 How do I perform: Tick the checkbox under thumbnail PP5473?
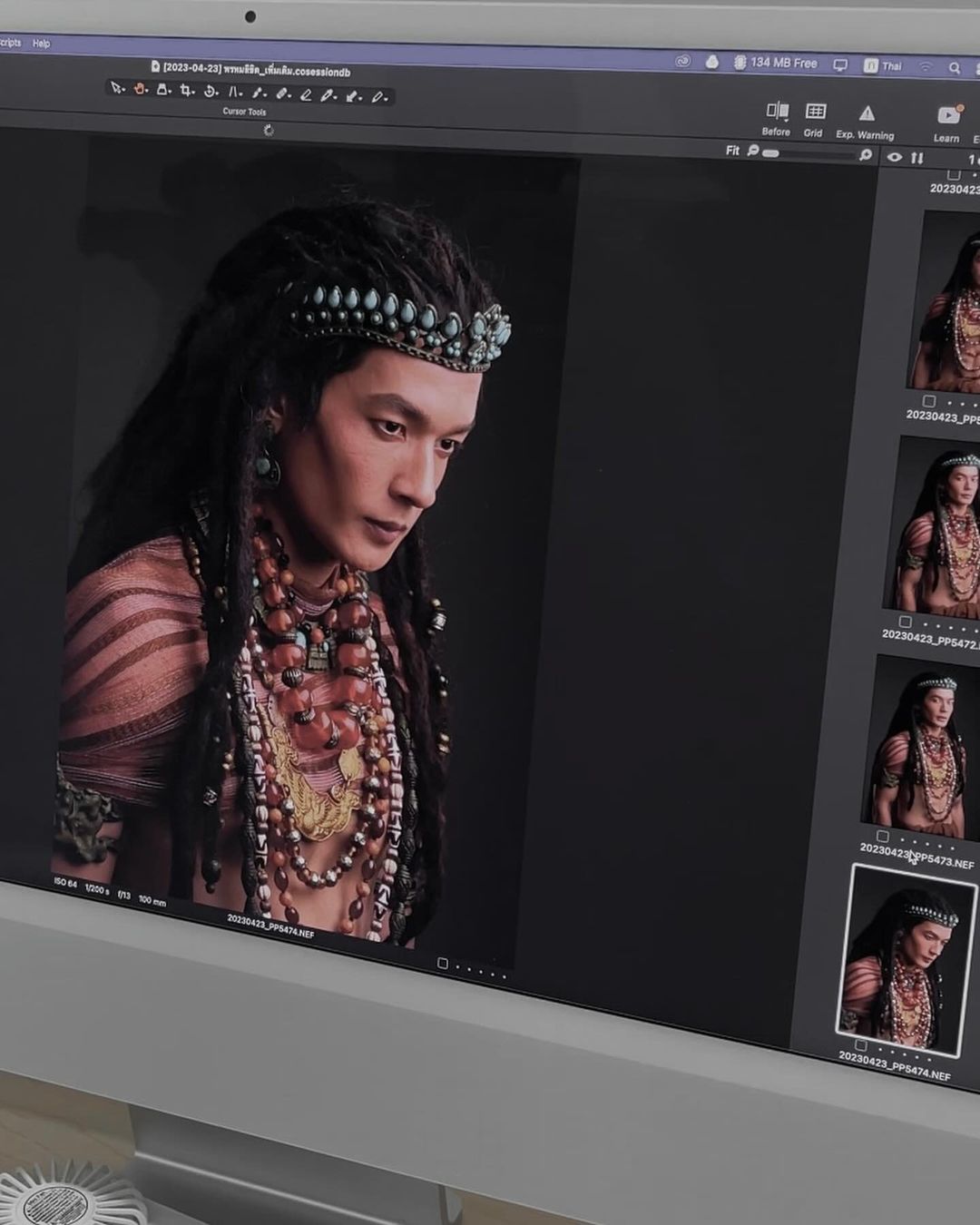(x=883, y=836)
